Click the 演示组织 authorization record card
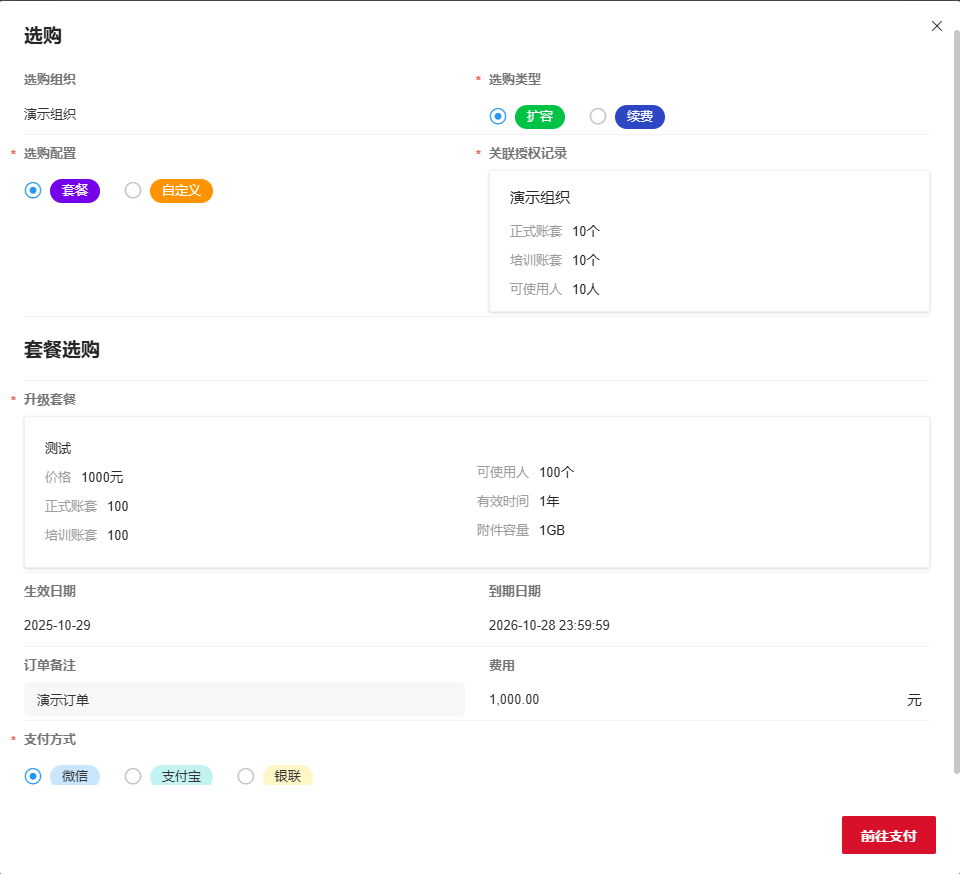Viewport: 960px width, 874px height. tap(709, 241)
